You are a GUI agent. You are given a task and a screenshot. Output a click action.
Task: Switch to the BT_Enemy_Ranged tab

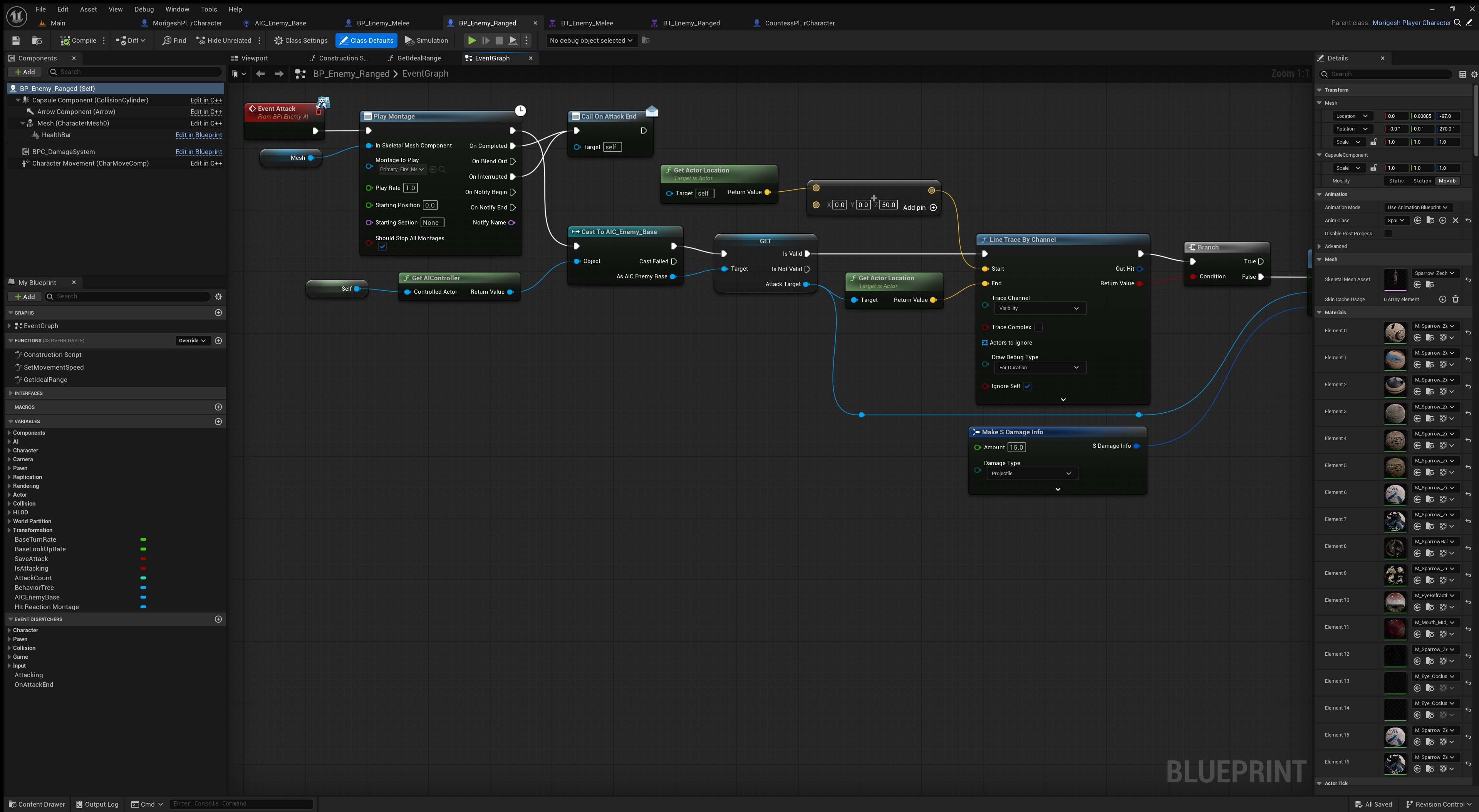691,23
